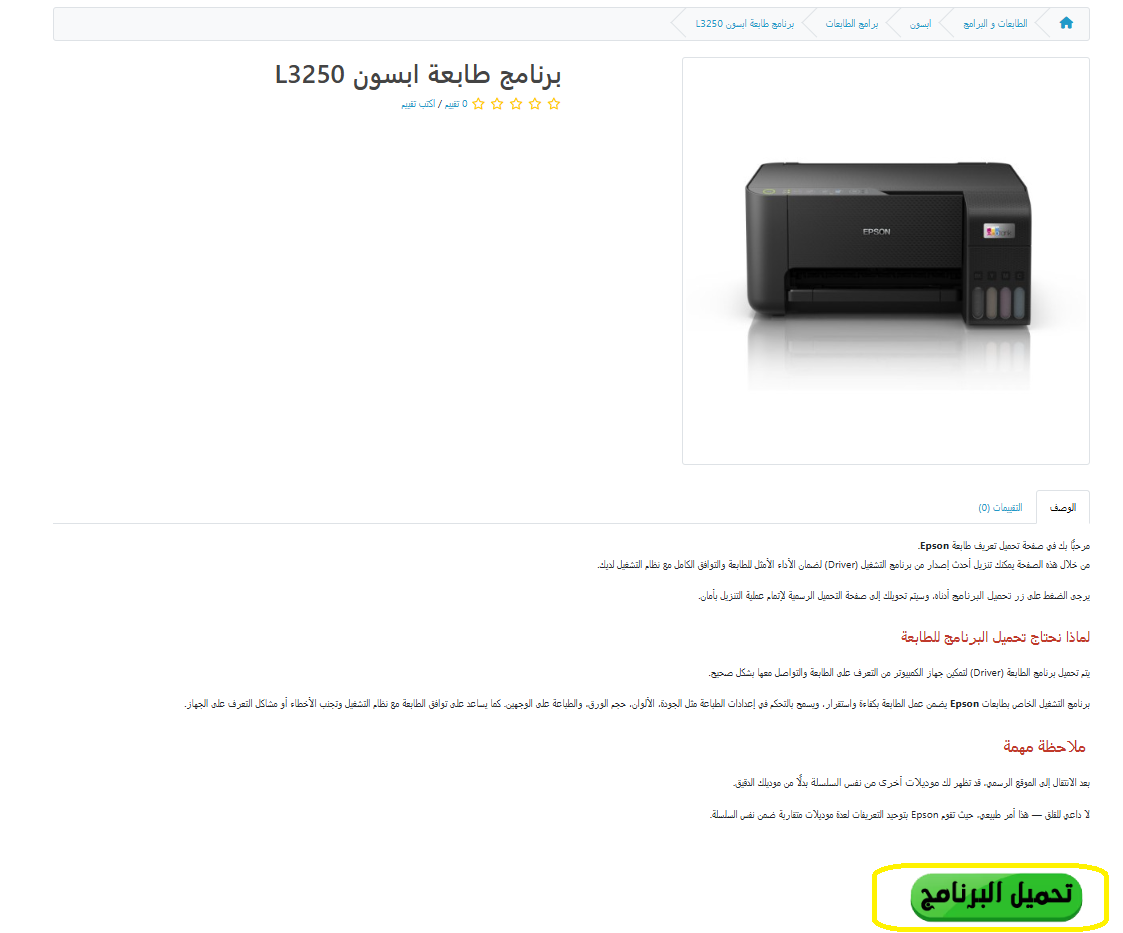Viewport: 1123px width, 933px height.
Task: Switch to the التقييمات (0) reviews tab
Action: click(1000, 507)
